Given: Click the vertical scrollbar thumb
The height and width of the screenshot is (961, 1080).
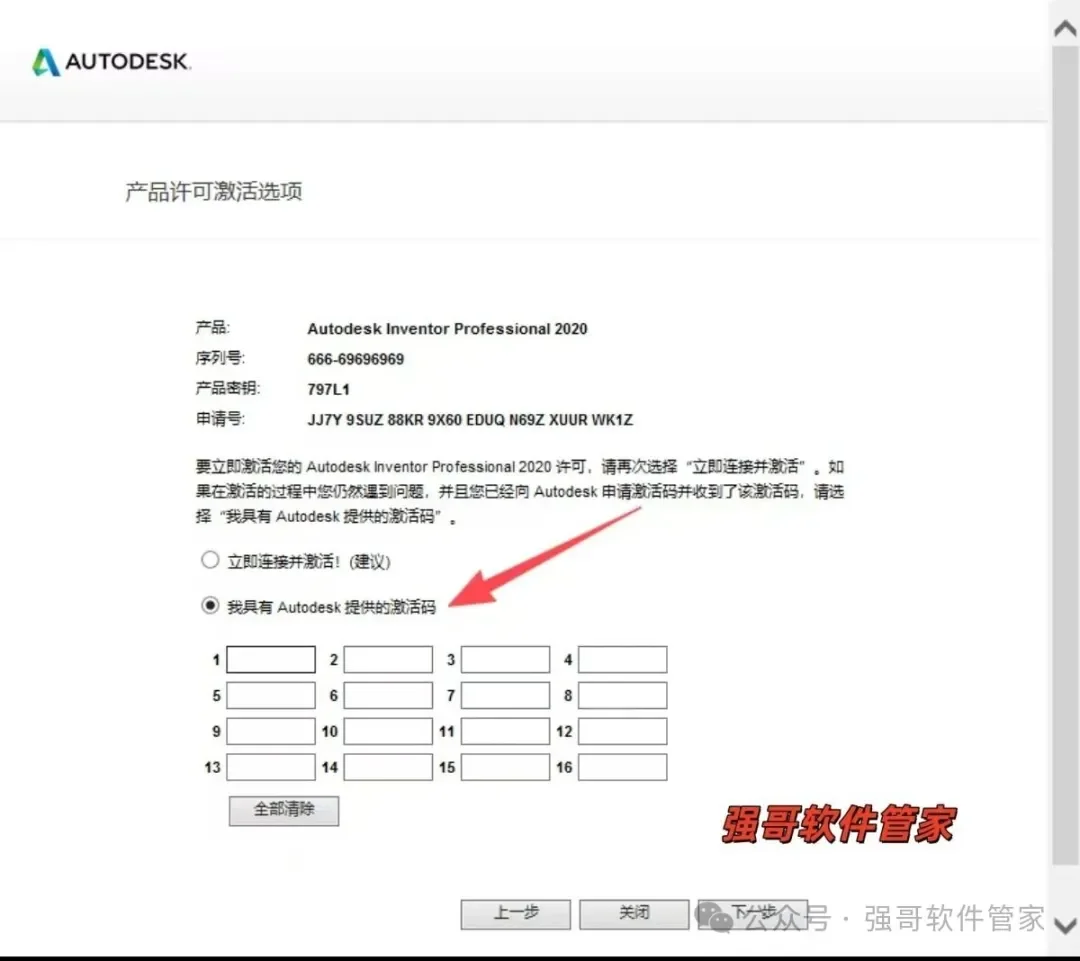Looking at the screenshot, I should (1066, 455).
